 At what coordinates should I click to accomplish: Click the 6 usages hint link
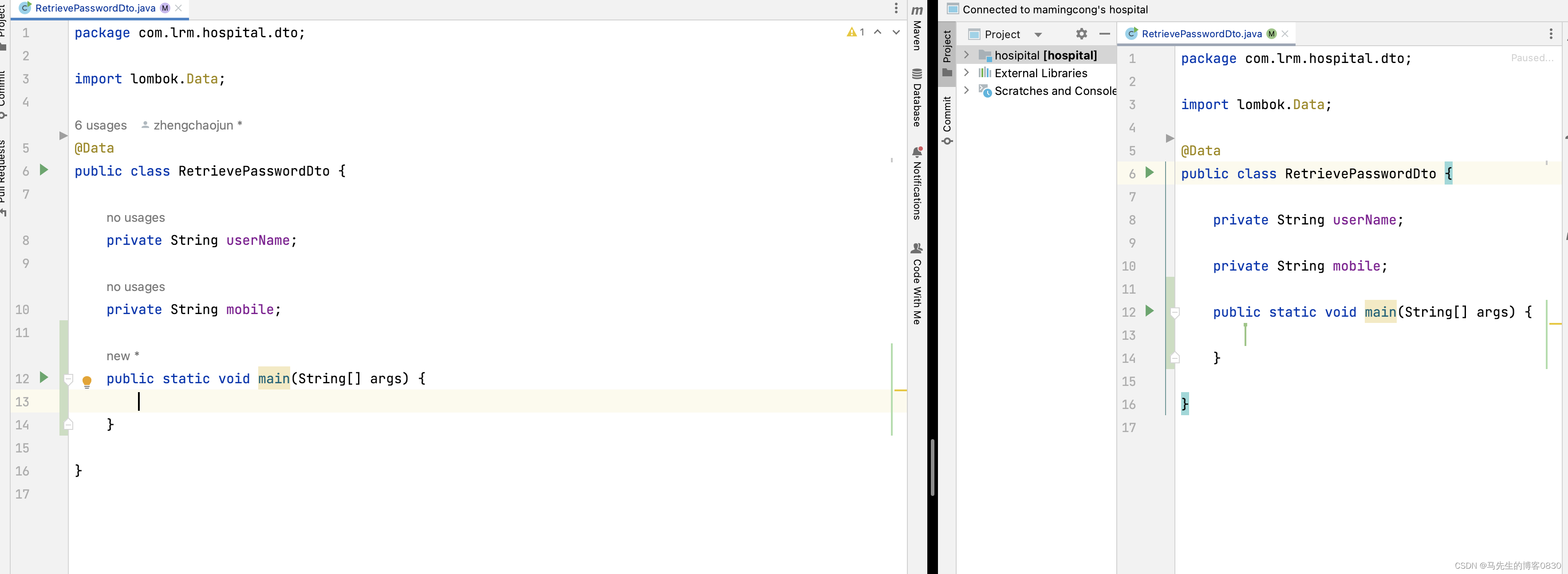100,126
